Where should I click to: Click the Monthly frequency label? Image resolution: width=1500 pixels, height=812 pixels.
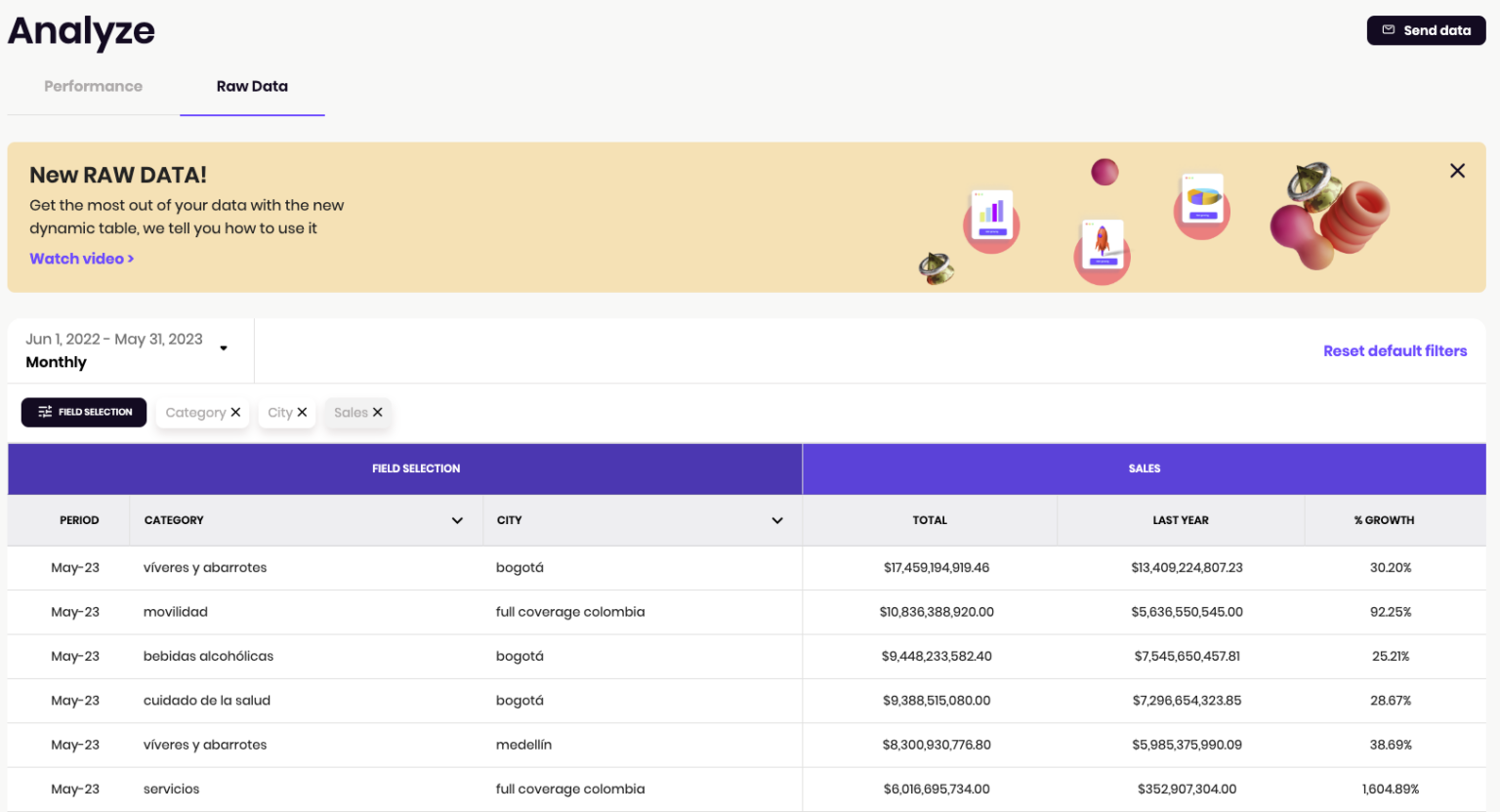[56, 362]
